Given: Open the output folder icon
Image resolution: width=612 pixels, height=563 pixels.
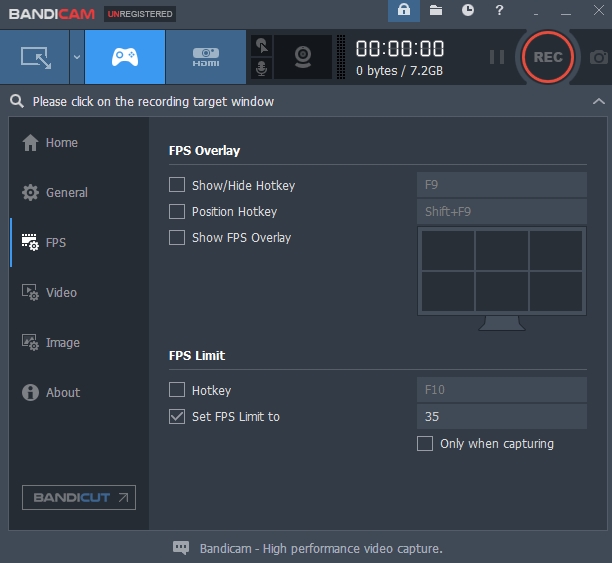Looking at the screenshot, I should coord(436,11).
